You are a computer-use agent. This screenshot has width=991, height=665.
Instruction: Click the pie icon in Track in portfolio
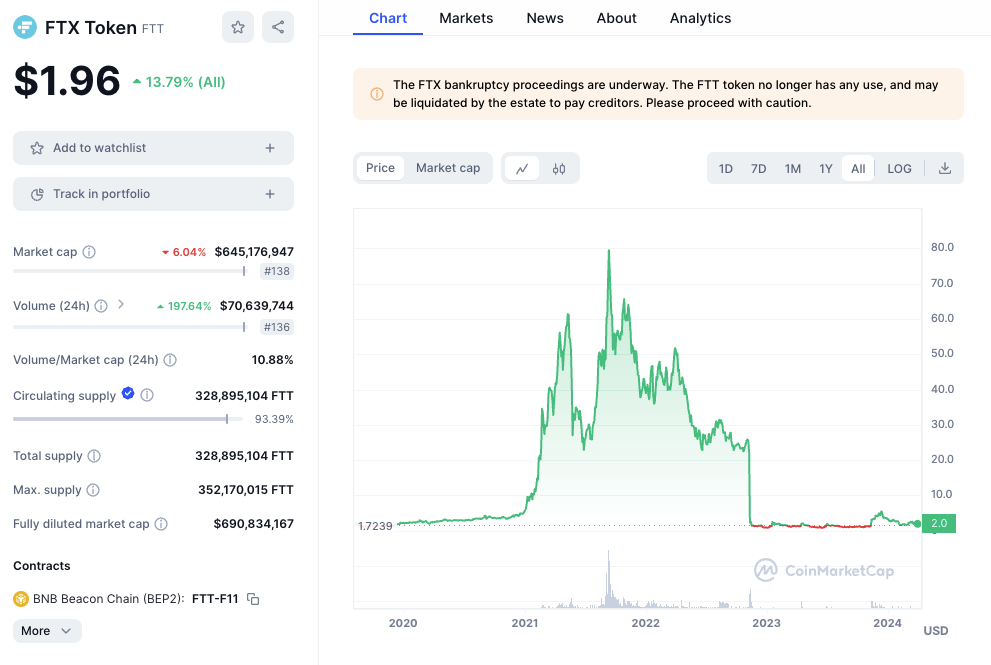pos(37,194)
